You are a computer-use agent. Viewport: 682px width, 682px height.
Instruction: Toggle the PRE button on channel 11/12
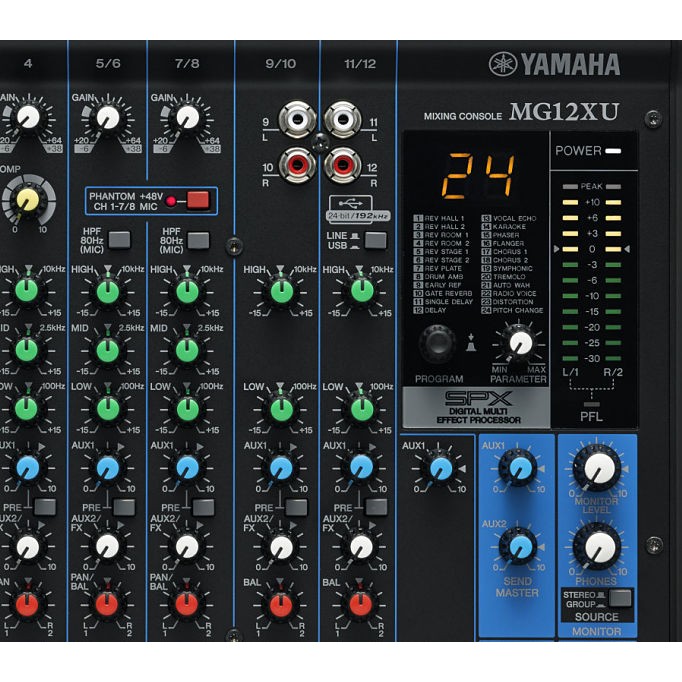pyautogui.click(x=376, y=507)
